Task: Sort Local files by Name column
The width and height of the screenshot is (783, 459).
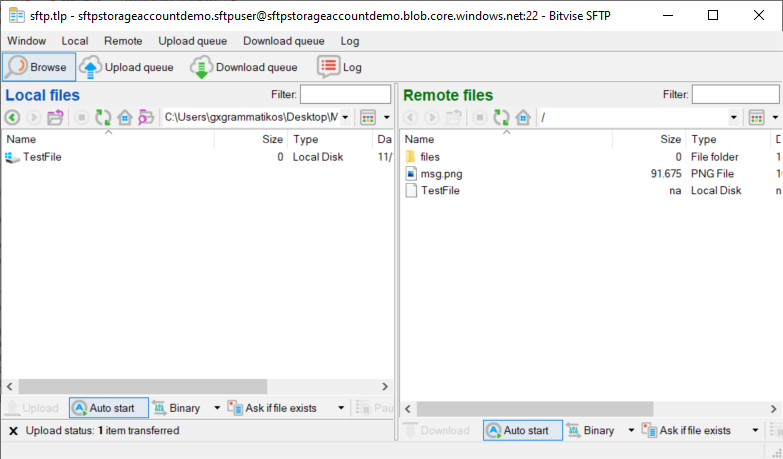Action: pyautogui.click(x=108, y=139)
